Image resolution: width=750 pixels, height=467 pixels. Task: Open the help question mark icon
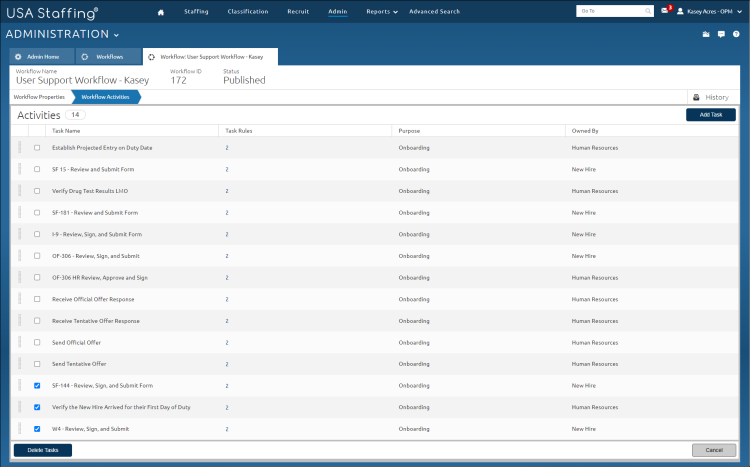pyautogui.click(x=736, y=34)
